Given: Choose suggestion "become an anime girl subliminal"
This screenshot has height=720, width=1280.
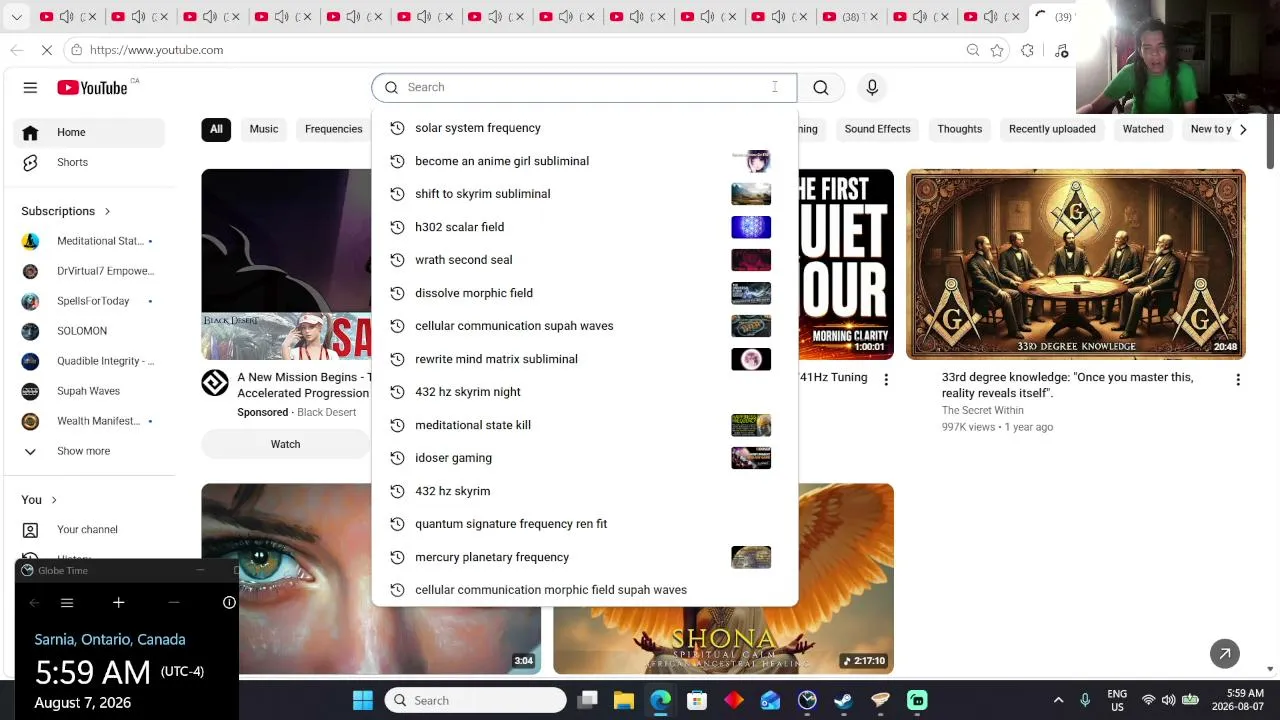Looking at the screenshot, I should tap(585, 161).
